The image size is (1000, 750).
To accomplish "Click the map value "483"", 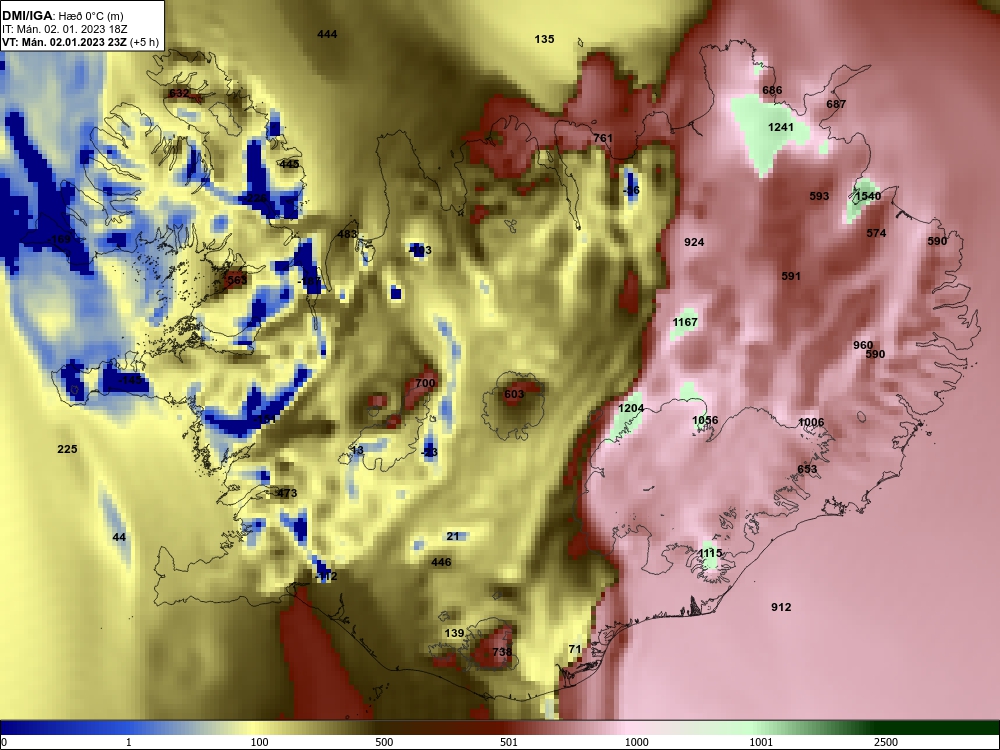I will (347, 235).
